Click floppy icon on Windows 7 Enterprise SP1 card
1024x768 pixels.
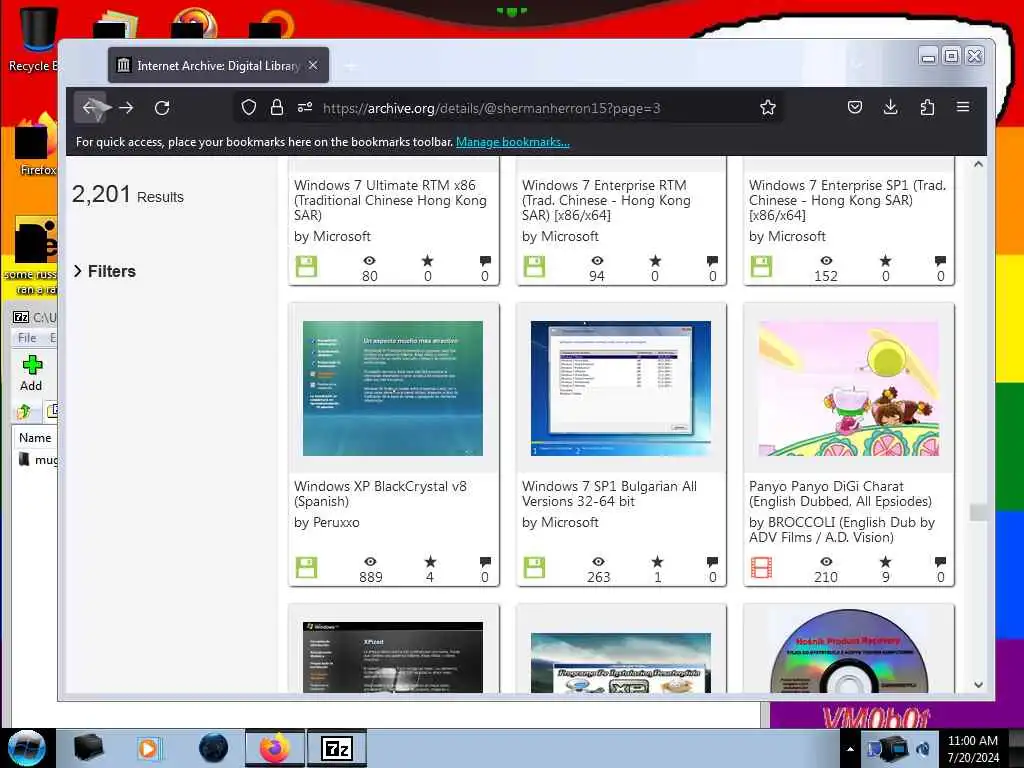(761, 266)
